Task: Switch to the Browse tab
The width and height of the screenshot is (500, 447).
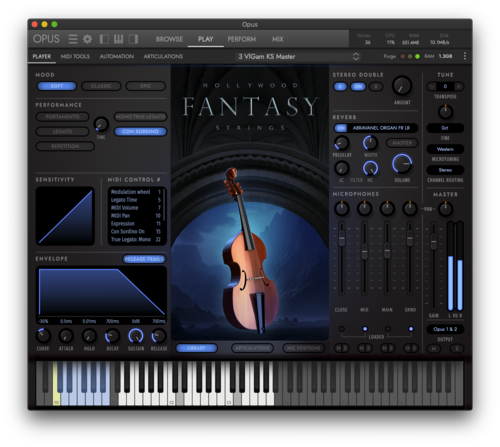Action: click(169, 39)
